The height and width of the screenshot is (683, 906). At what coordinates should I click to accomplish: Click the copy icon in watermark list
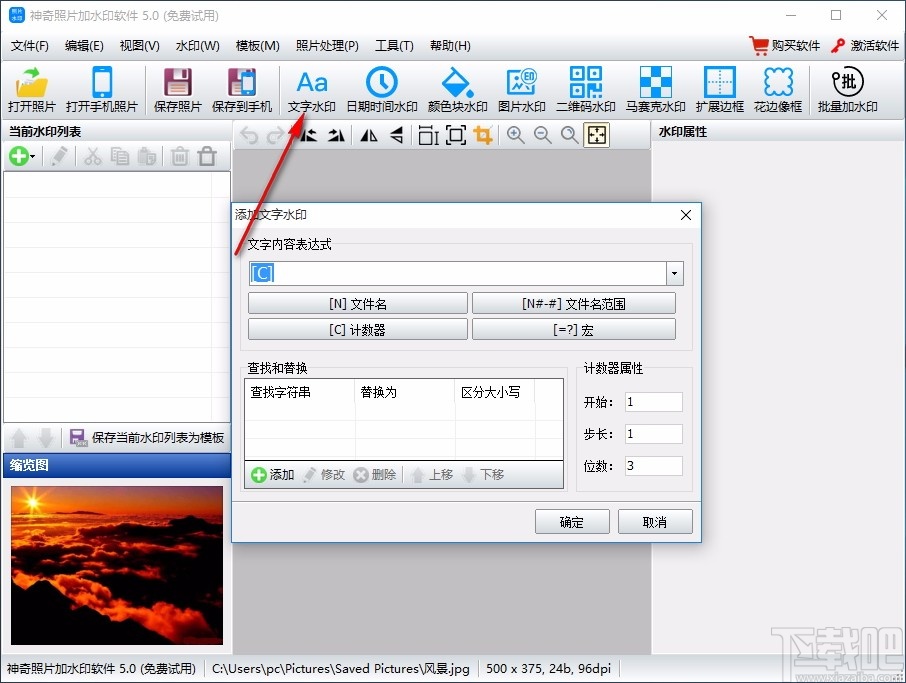click(x=120, y=156)
